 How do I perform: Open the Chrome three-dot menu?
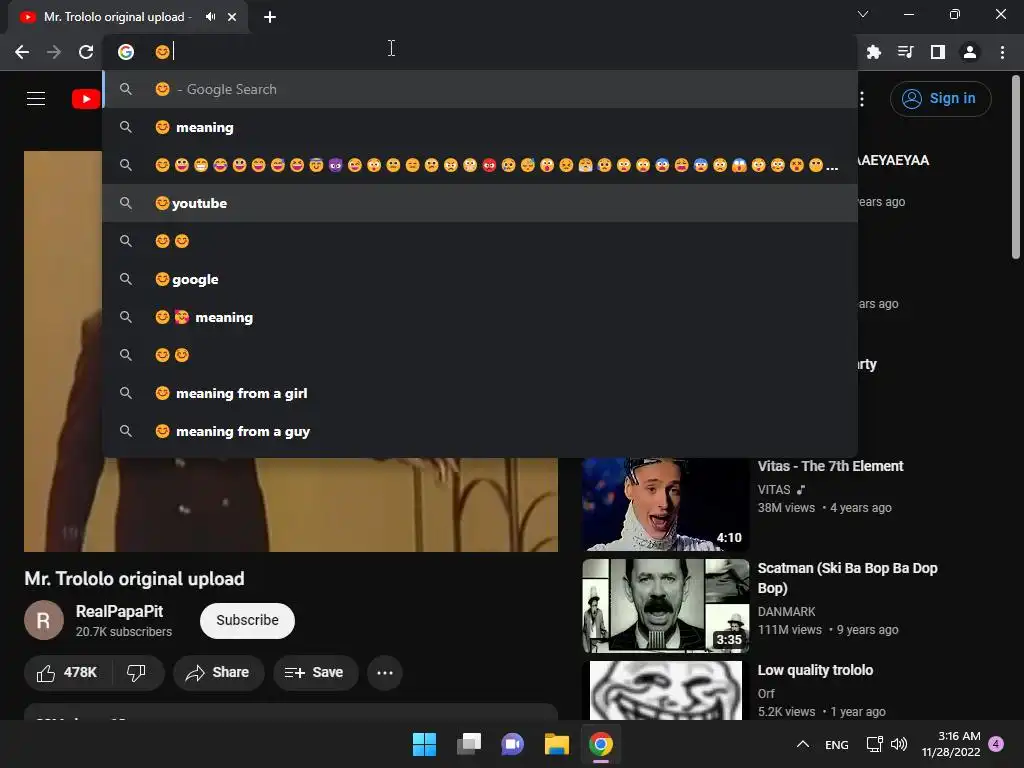click(x=1002, y=52)
